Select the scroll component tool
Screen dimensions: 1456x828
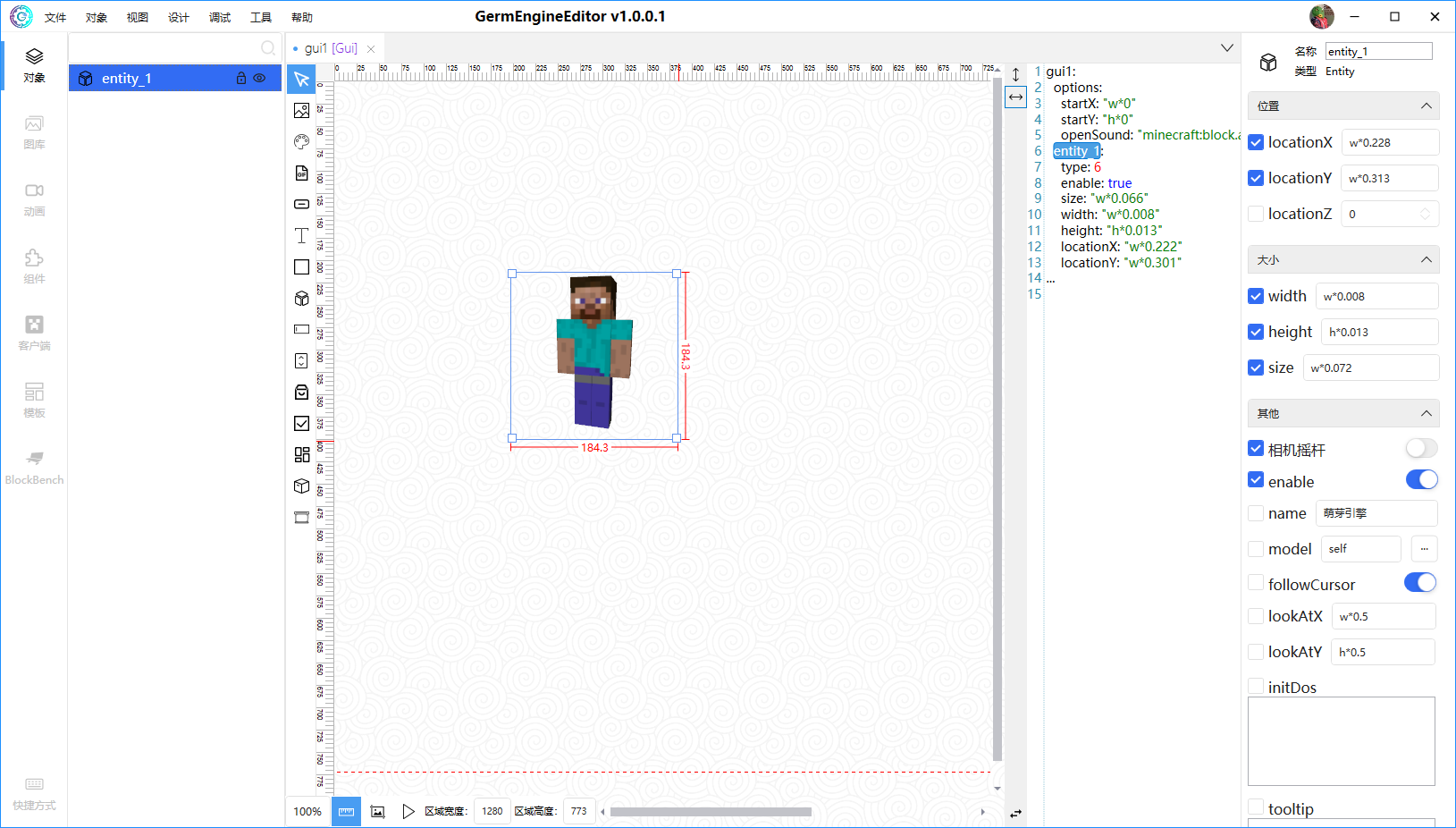coord(302,360)
